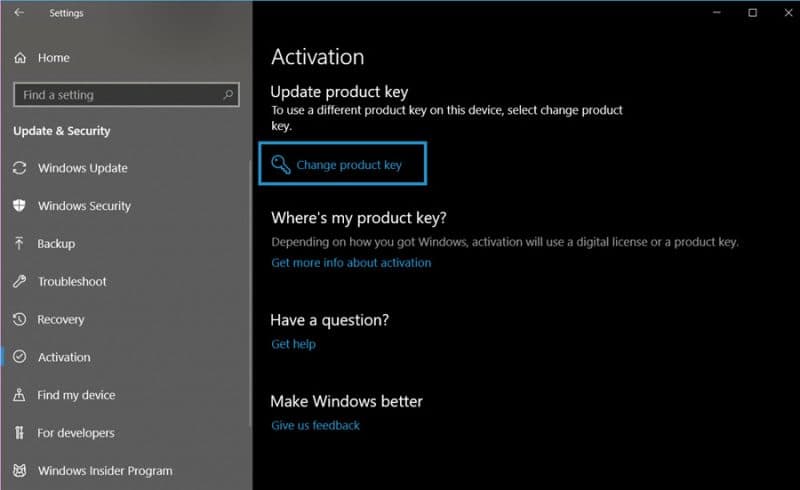Viewport: 800px width, 490px height.
Task: Click the Give us feedback link
Action: (315, 425)
